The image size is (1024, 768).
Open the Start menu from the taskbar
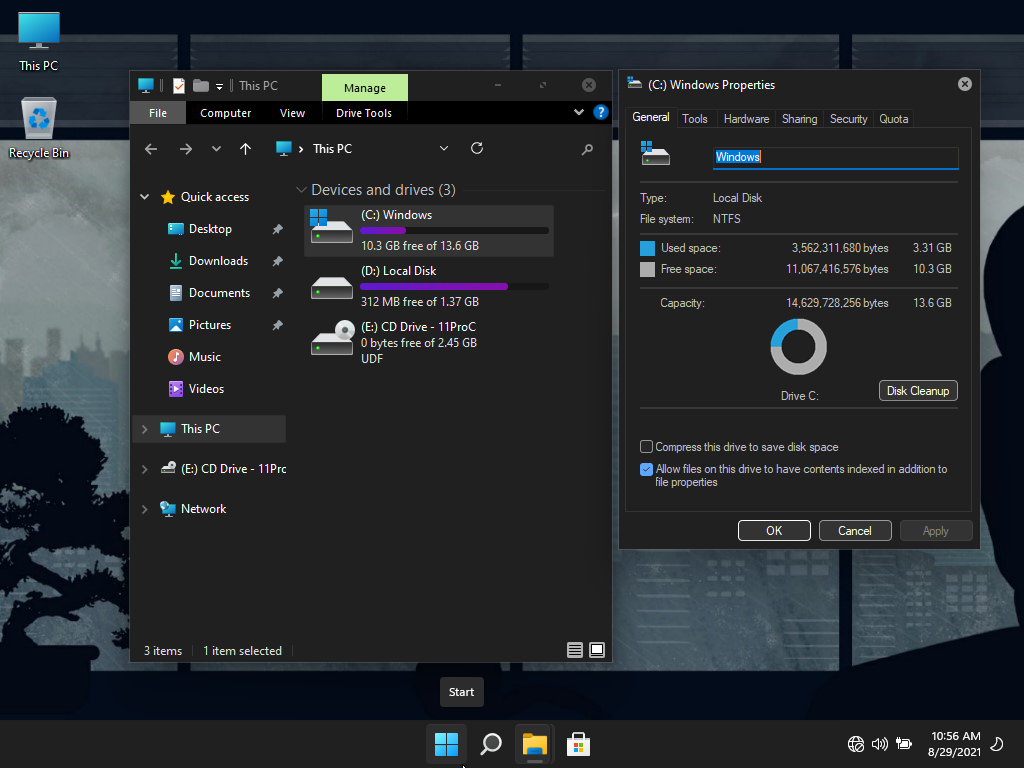(x=446, y=744)
